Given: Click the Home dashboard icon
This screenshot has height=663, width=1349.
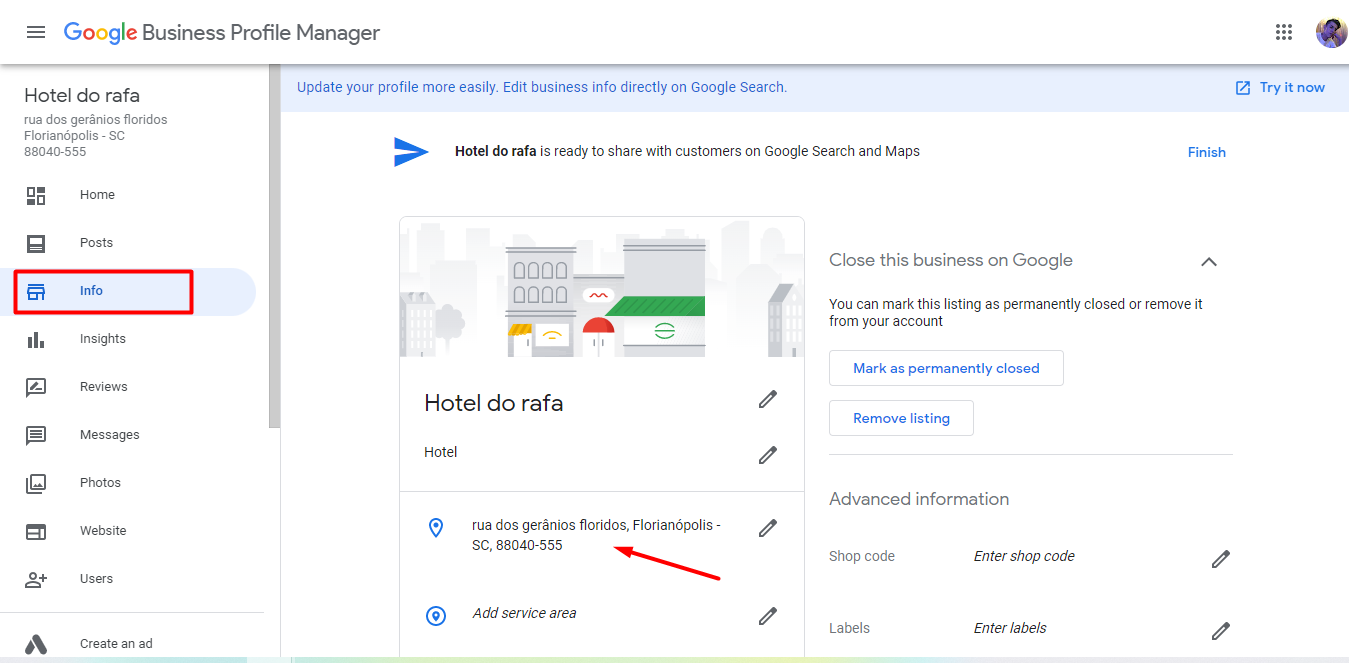Looking at the screenshot, I should point(36,195).
